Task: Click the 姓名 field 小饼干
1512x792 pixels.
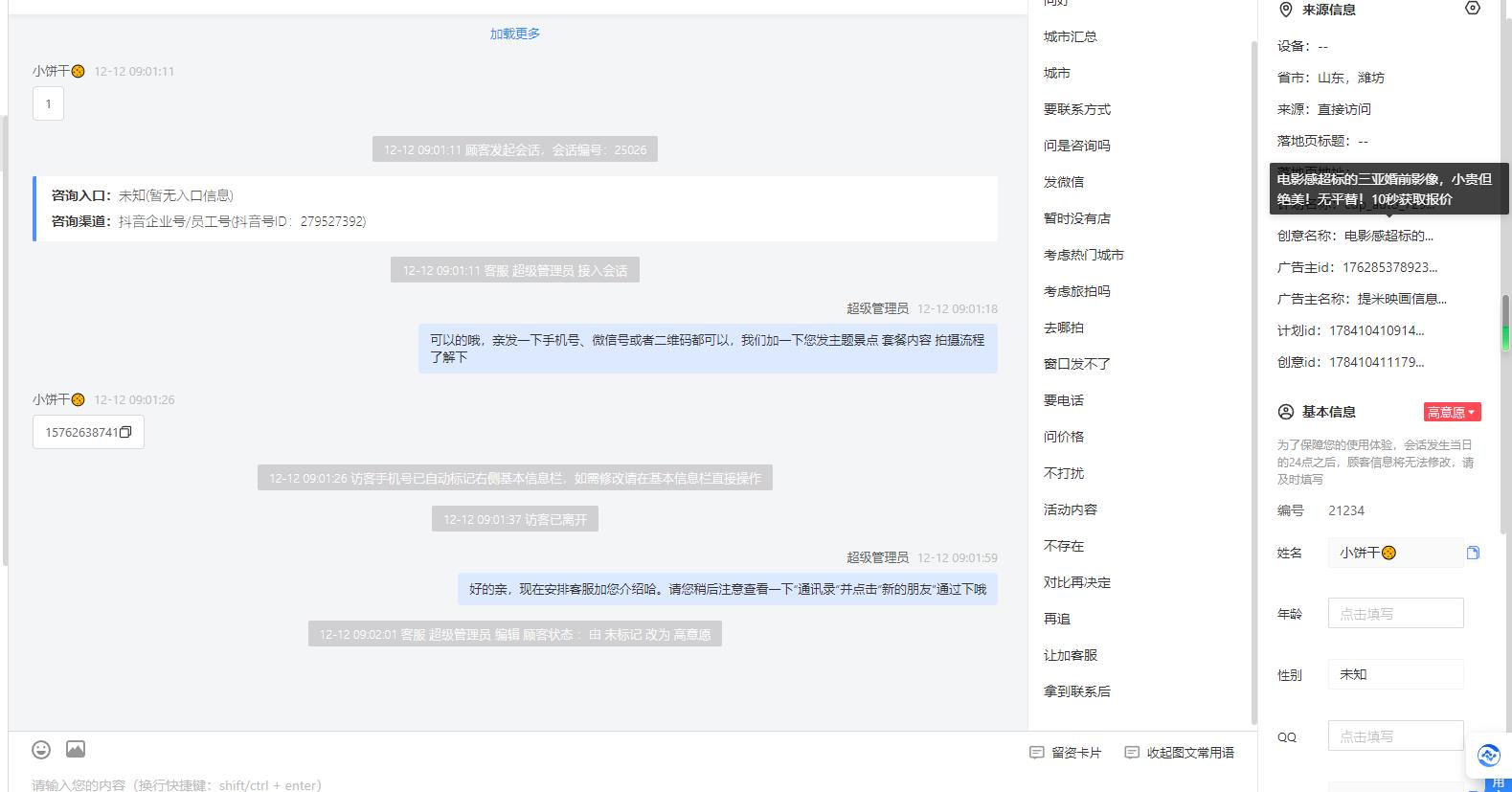Action: pyautogui.click(x=1395, y=553)
